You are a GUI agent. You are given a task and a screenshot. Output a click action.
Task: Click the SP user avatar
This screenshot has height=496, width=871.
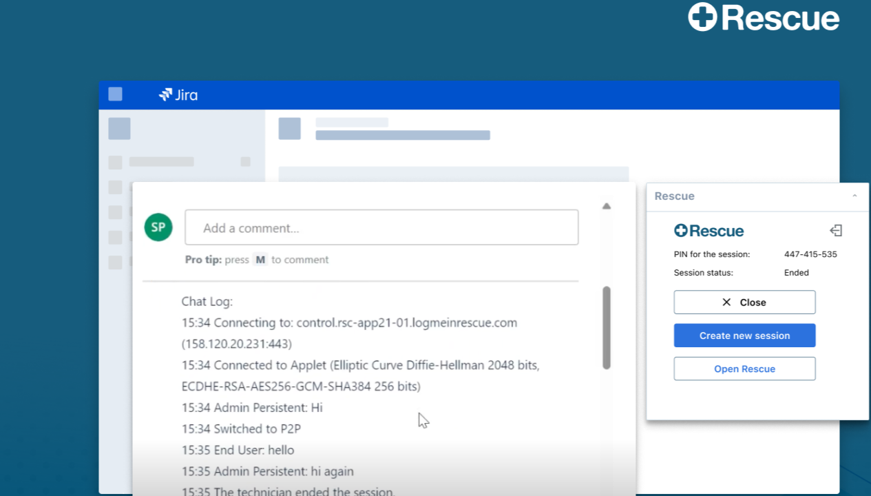(158, 227)
